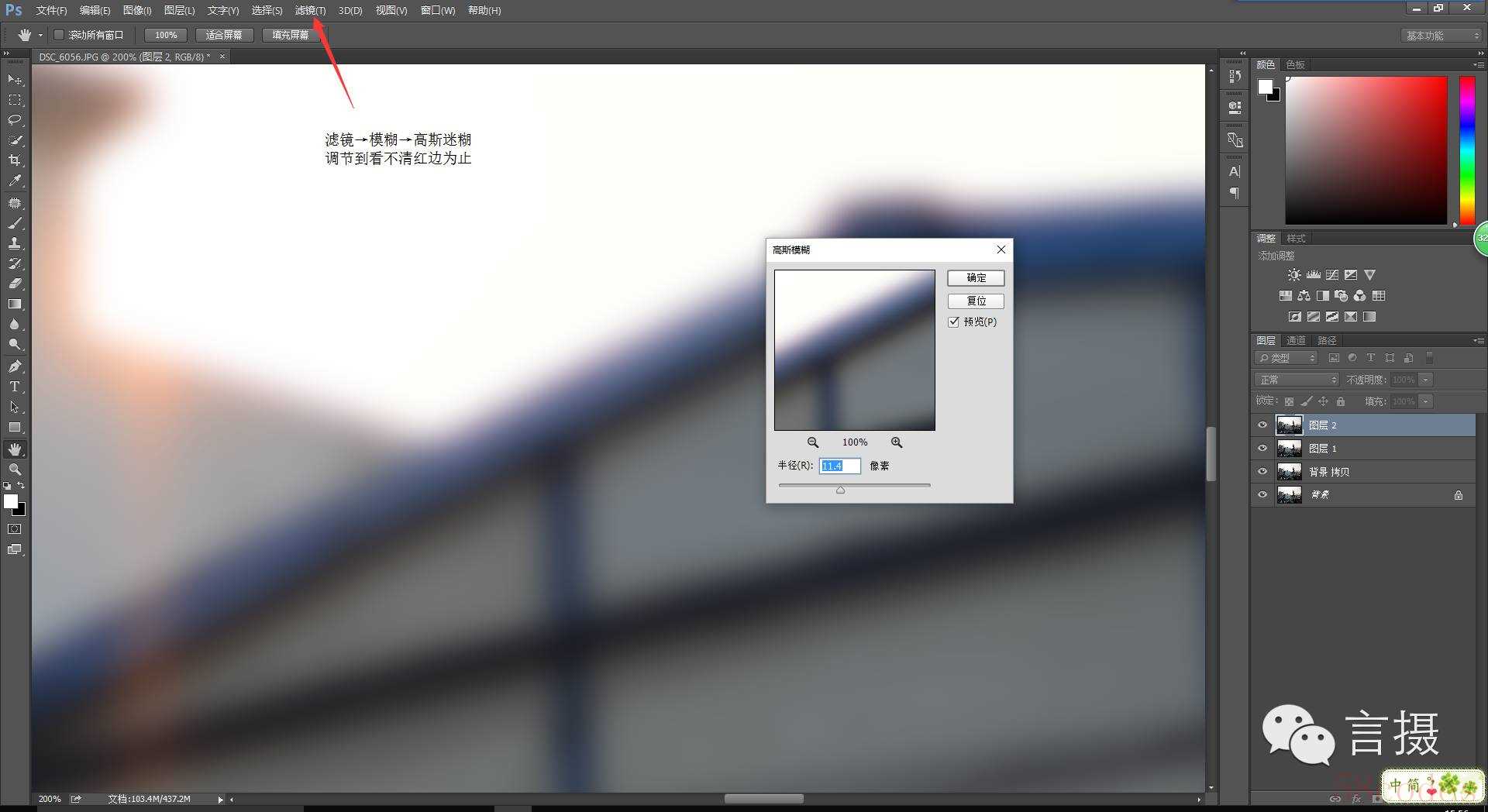Open Color panel flyout menu
The height and width of the screenshot is (812, 1488).
(x=1478, y=64)
